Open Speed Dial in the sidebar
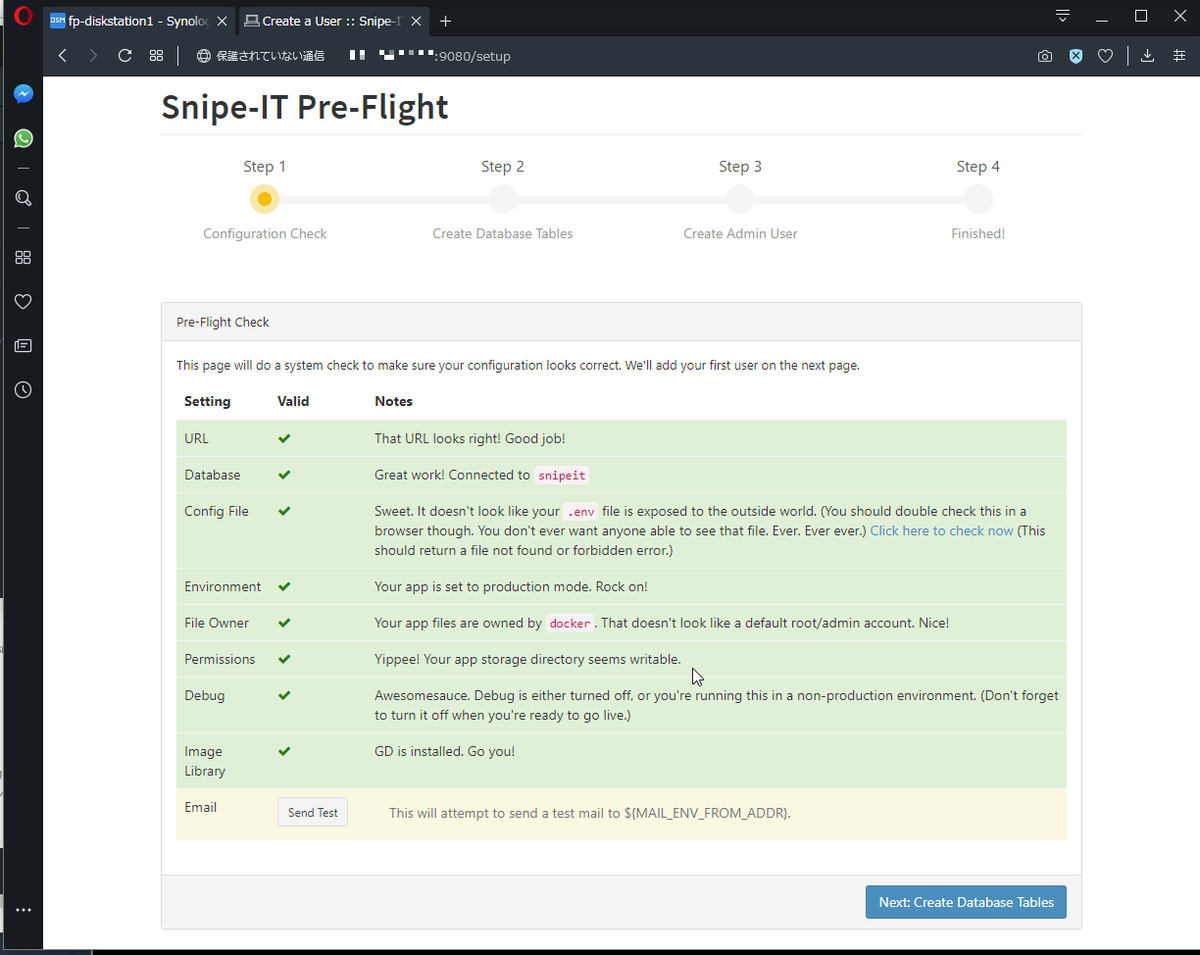1200x955 pixels. coord(23,257)
